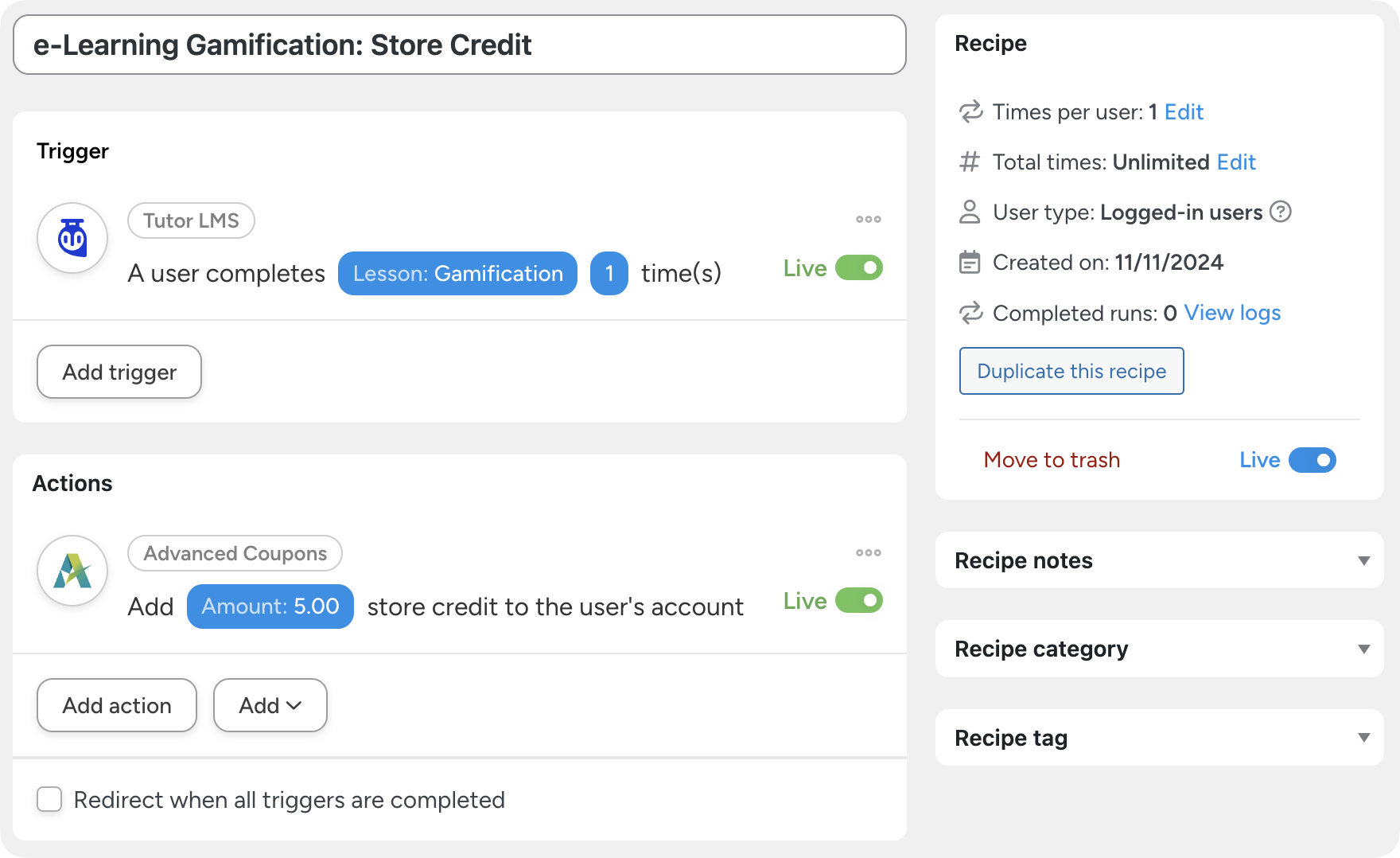Toggle the trigger's Live switch off
Screen dimensions: 1400x858
[859, 268]
